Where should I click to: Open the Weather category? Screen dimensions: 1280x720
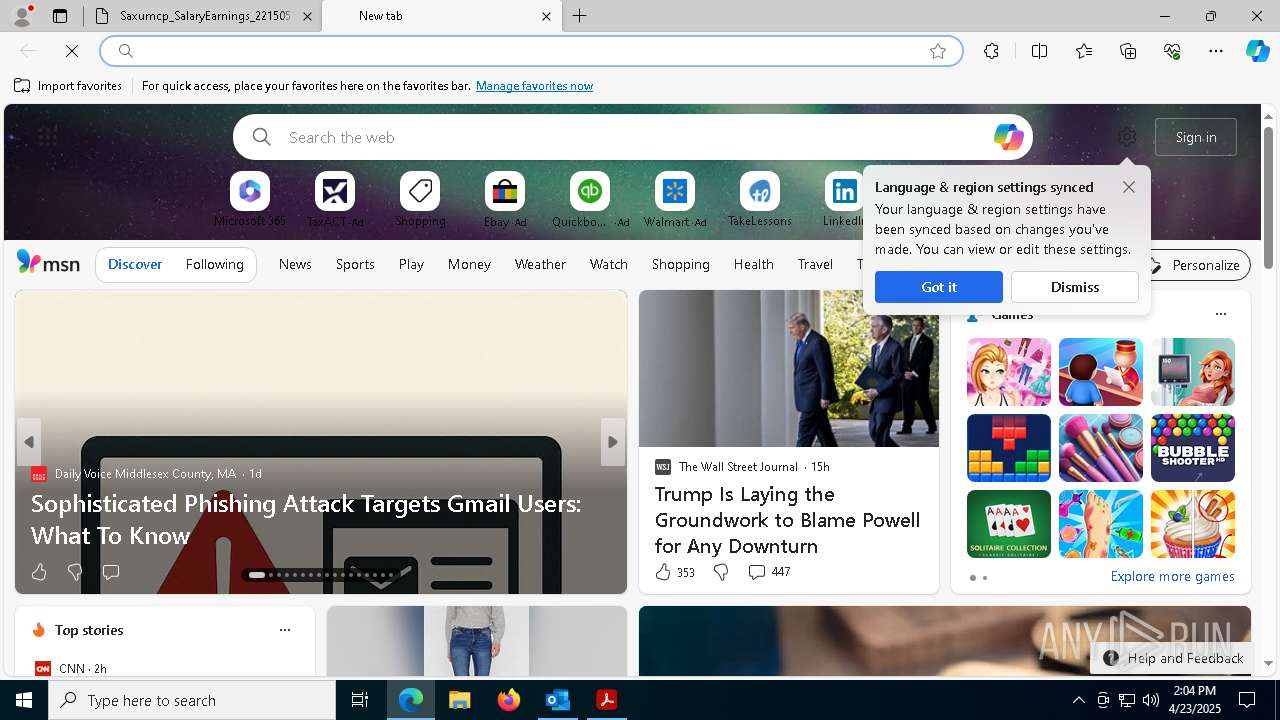click(x=540, y=264)
